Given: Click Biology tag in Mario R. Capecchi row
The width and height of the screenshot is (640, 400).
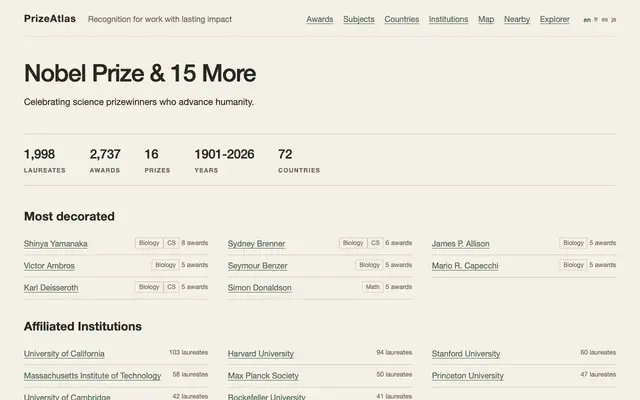Looking at the screenshot, I should click(x=573, y=265).
